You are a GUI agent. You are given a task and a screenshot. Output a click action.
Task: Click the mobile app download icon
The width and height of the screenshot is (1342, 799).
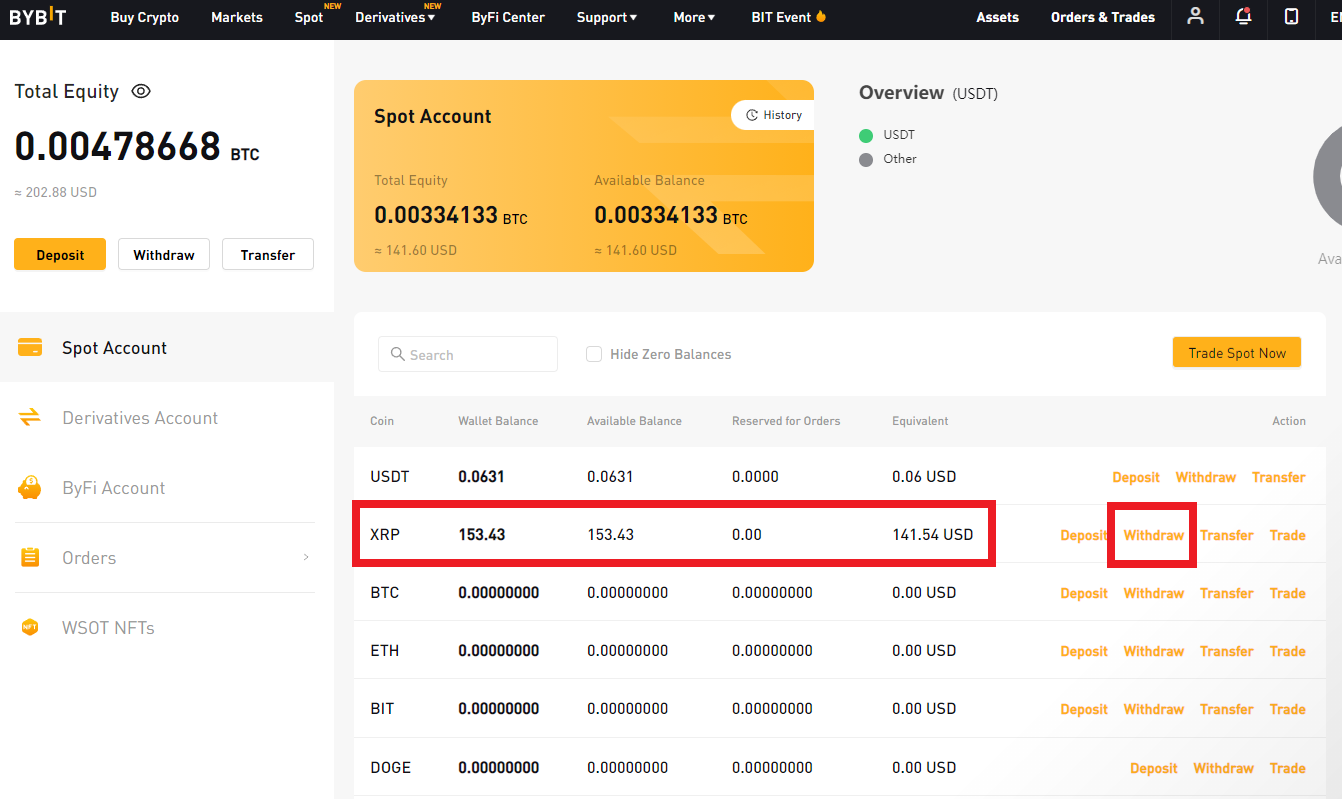click(1292, 16)
